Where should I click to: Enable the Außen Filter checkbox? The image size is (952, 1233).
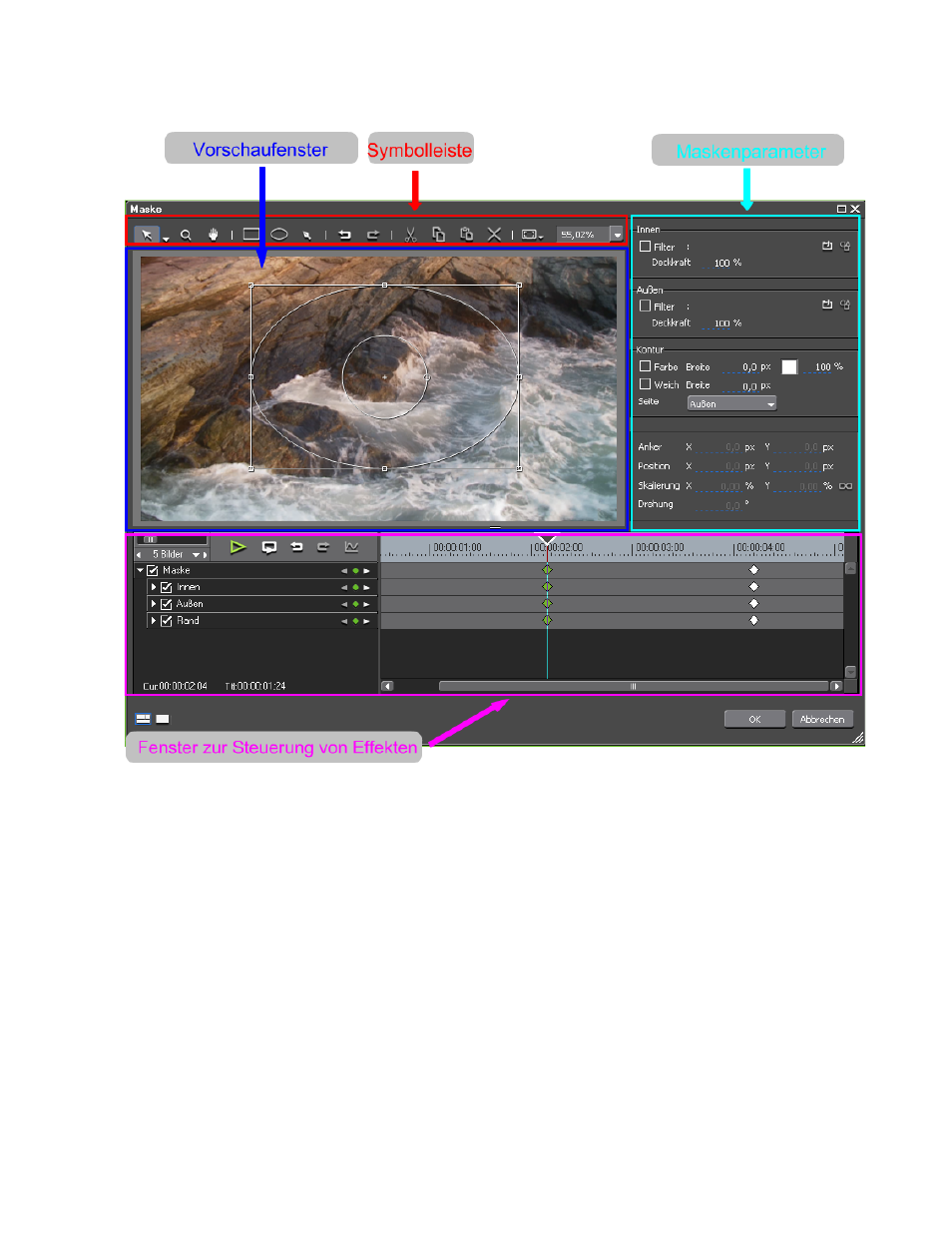645,306
